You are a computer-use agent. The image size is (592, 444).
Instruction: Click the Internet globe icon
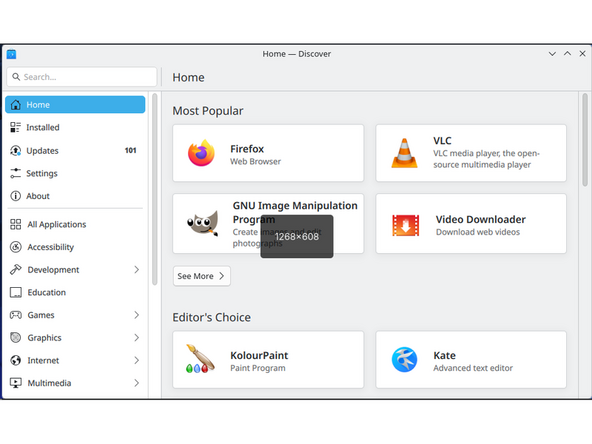[x=15, y=360]
